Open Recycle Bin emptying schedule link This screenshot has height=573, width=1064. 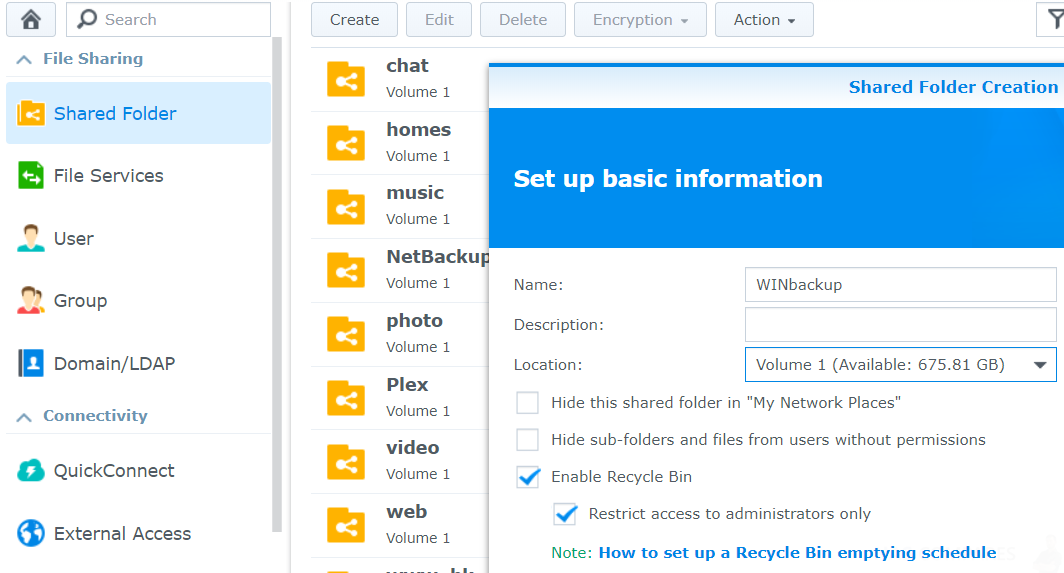tap(797, 553)
